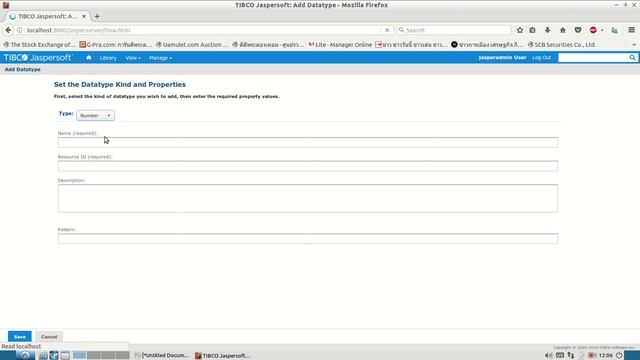
Task: Switch to first workspace in pager
Action: click(x=79, y=356)
